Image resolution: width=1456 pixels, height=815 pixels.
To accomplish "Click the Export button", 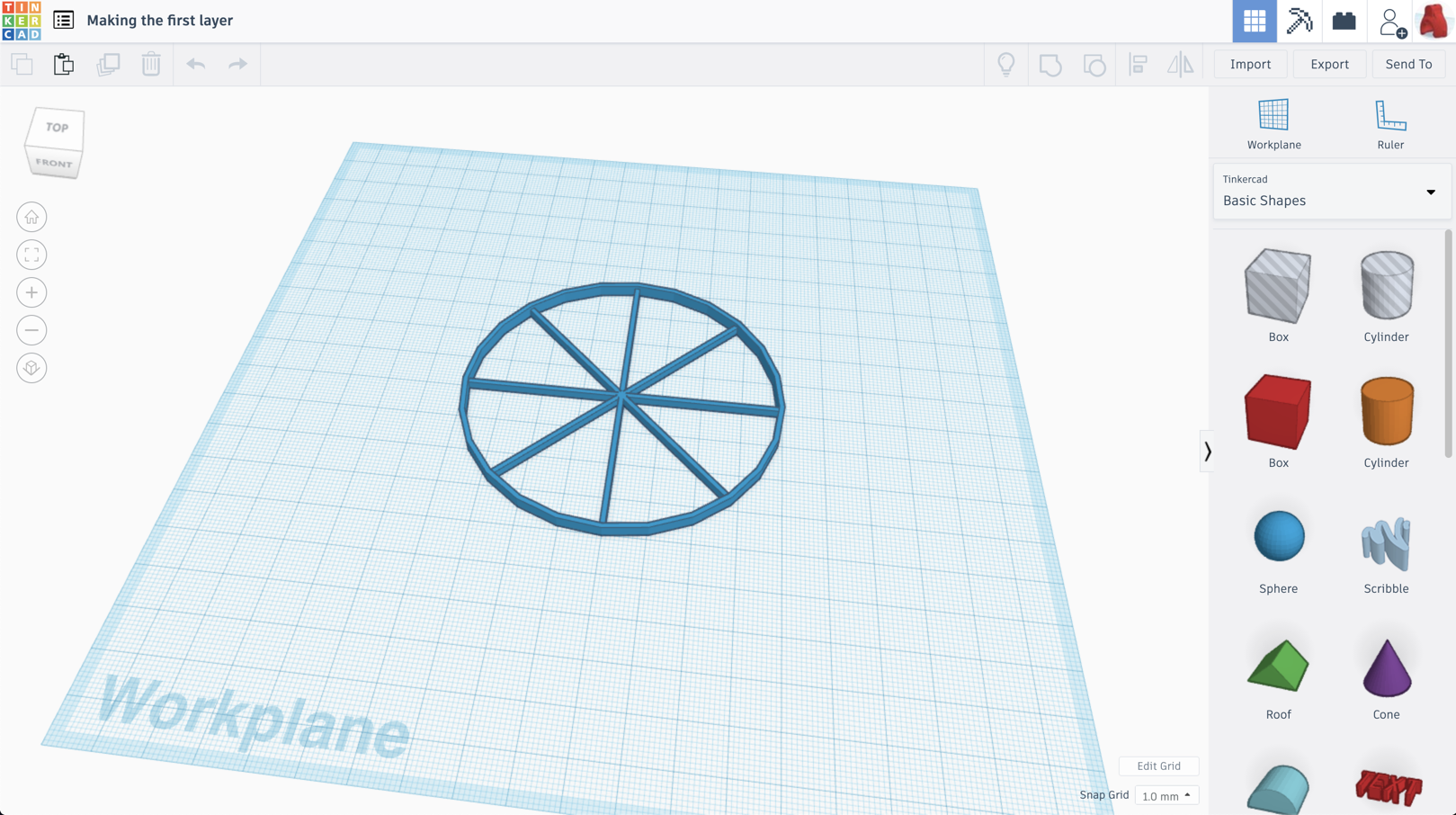I will click(x=1329, y=64).
